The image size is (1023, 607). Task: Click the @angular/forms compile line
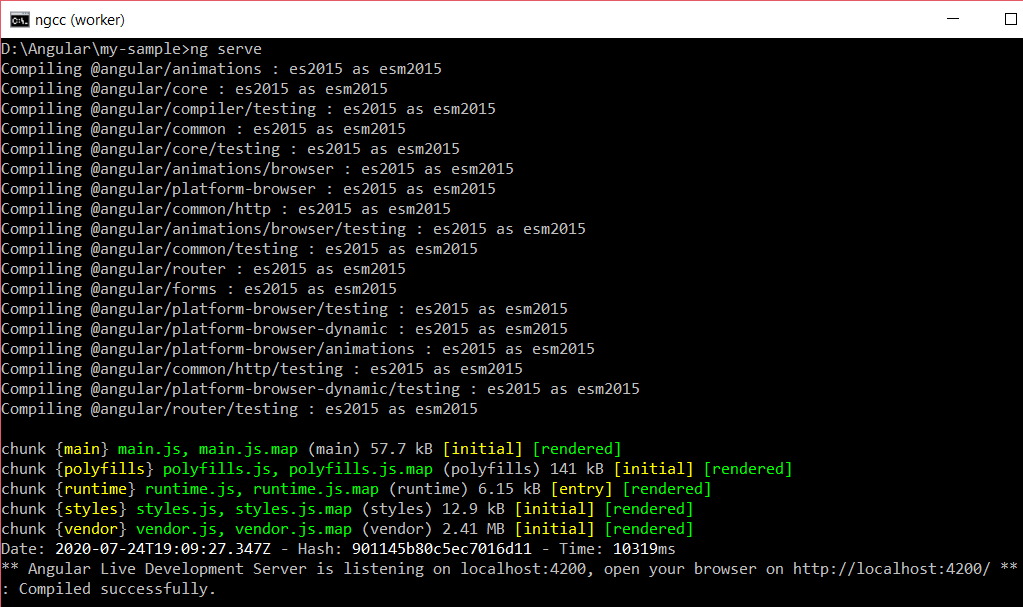199,289
